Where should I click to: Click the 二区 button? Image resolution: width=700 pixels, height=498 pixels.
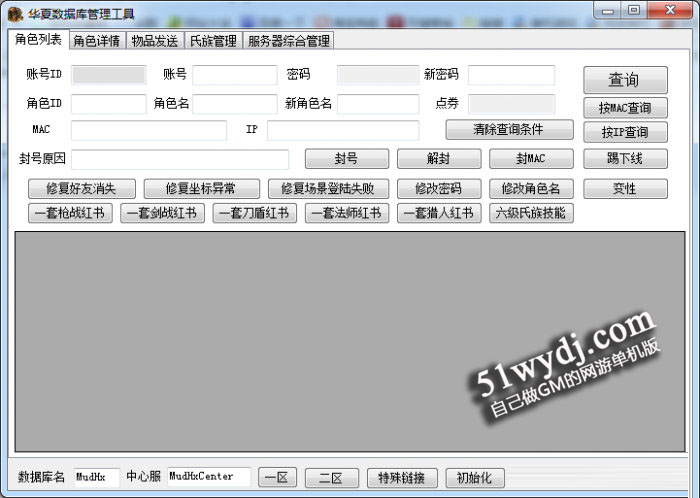pos(332,478)
